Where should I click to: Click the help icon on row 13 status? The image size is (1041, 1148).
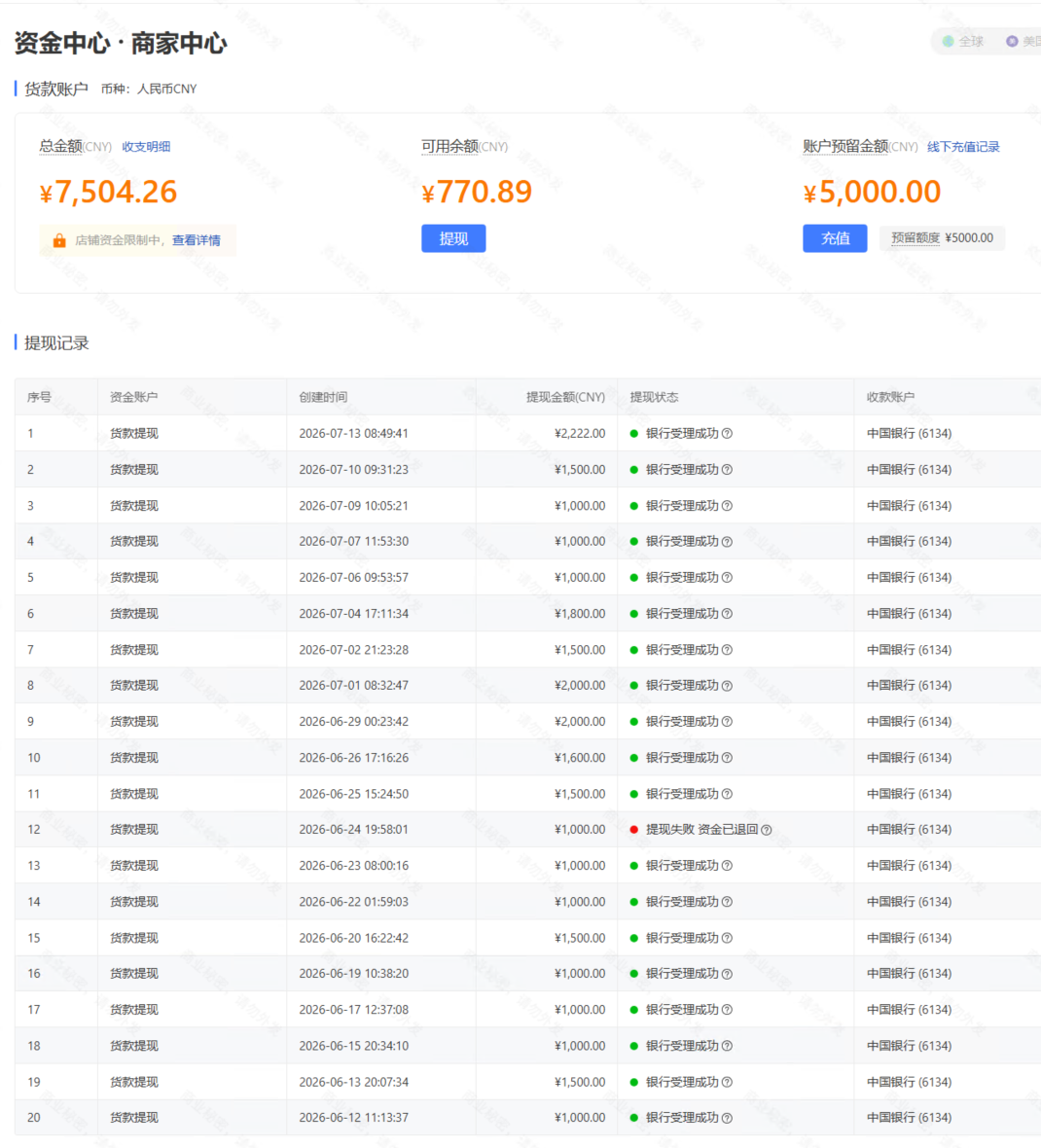tap(727, 866)
